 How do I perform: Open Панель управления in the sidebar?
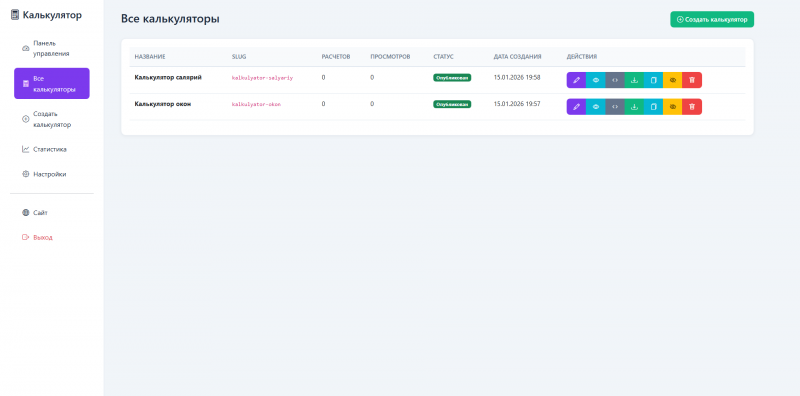(52, 48)
